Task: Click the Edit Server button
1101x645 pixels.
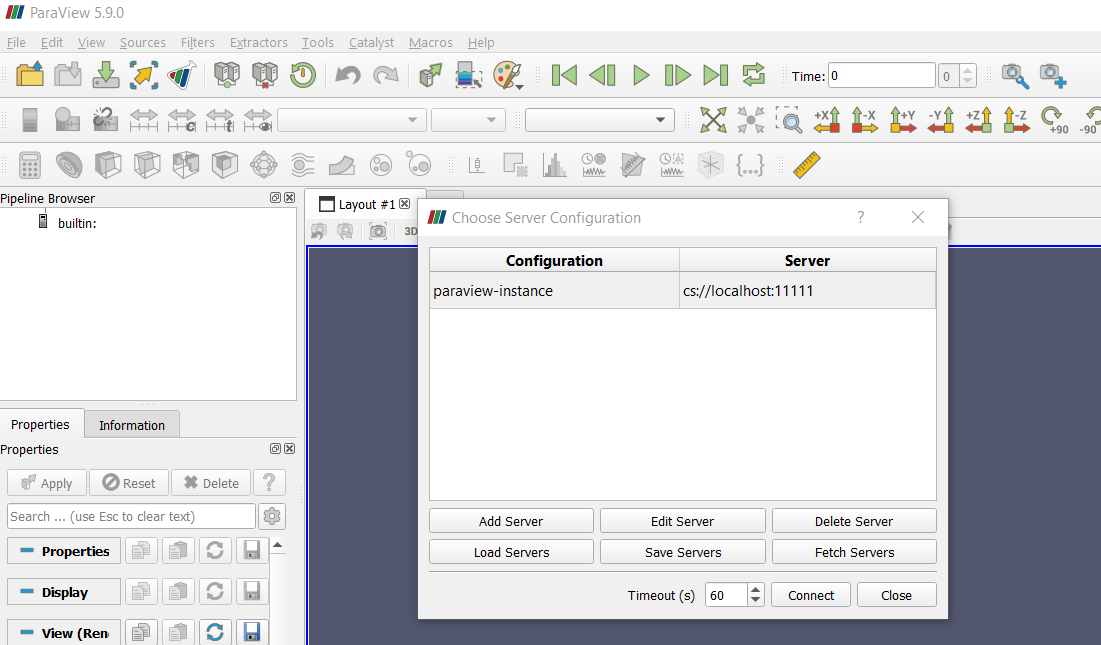Action: (x=683, y=521)
